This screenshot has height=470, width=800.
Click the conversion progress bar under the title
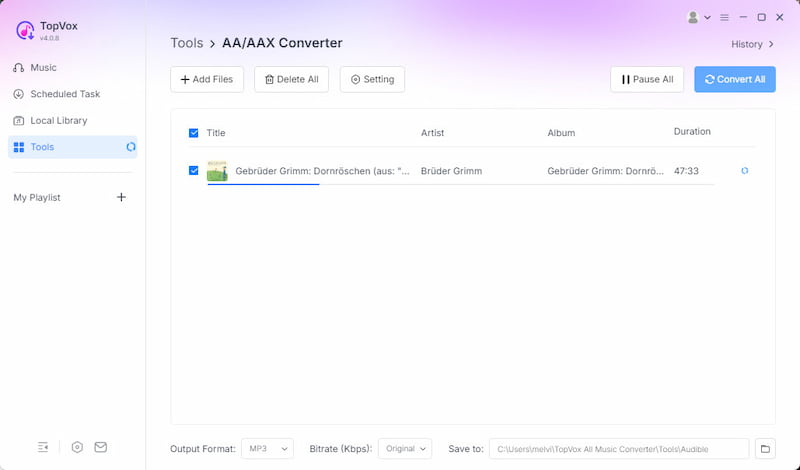461,184
